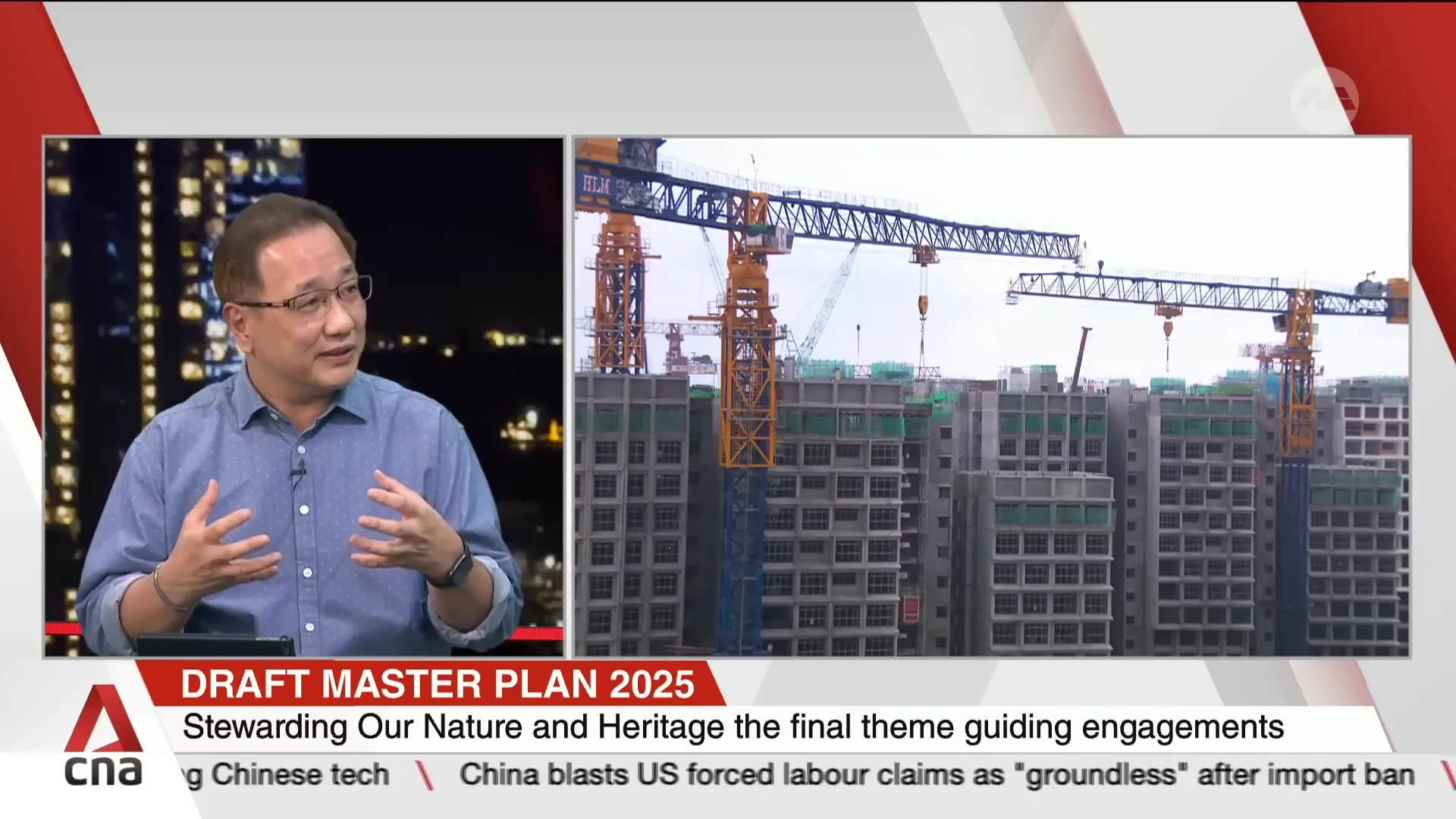Click the CNA watermark in top right
This screenshot has height=819, width=1456.
coord(1324,101)
